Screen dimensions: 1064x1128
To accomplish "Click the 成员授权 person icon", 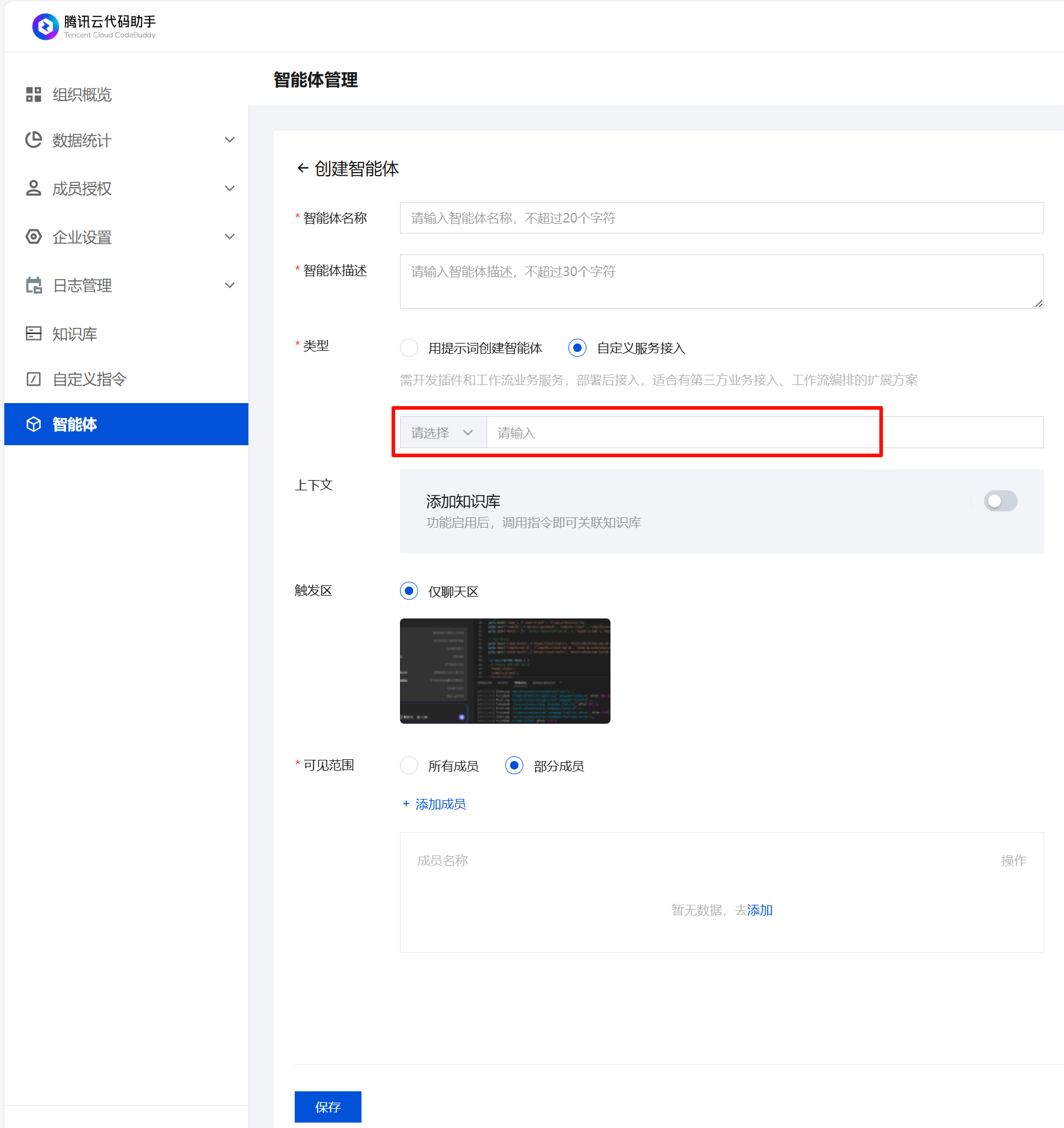I will point(34,188).
